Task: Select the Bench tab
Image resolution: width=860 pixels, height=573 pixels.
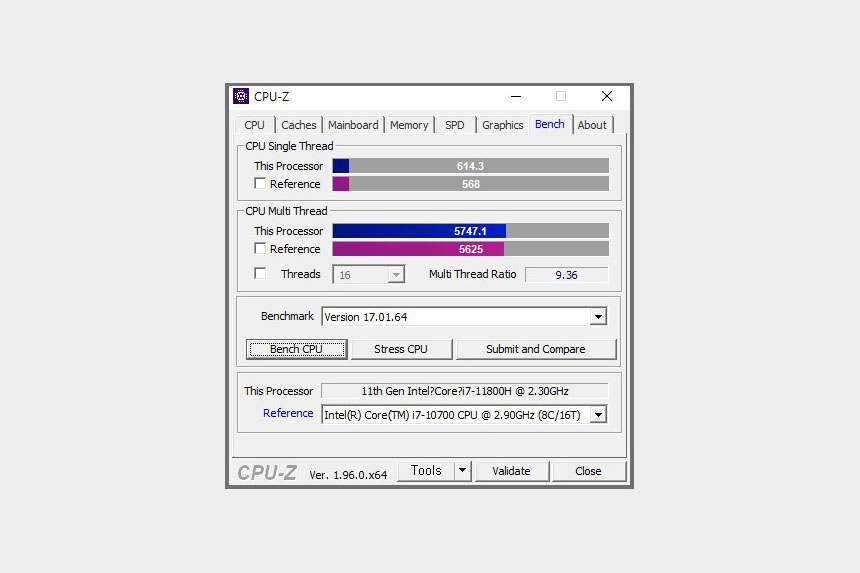Action: coord(550,124)
